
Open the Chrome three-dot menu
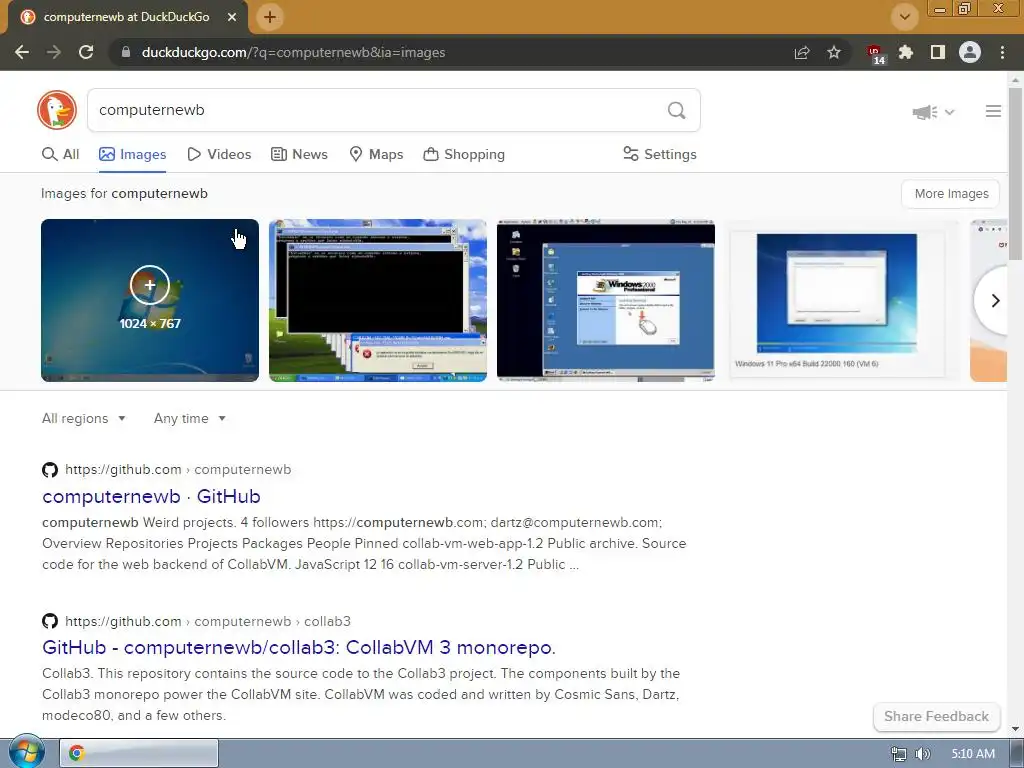(1002, 52)
